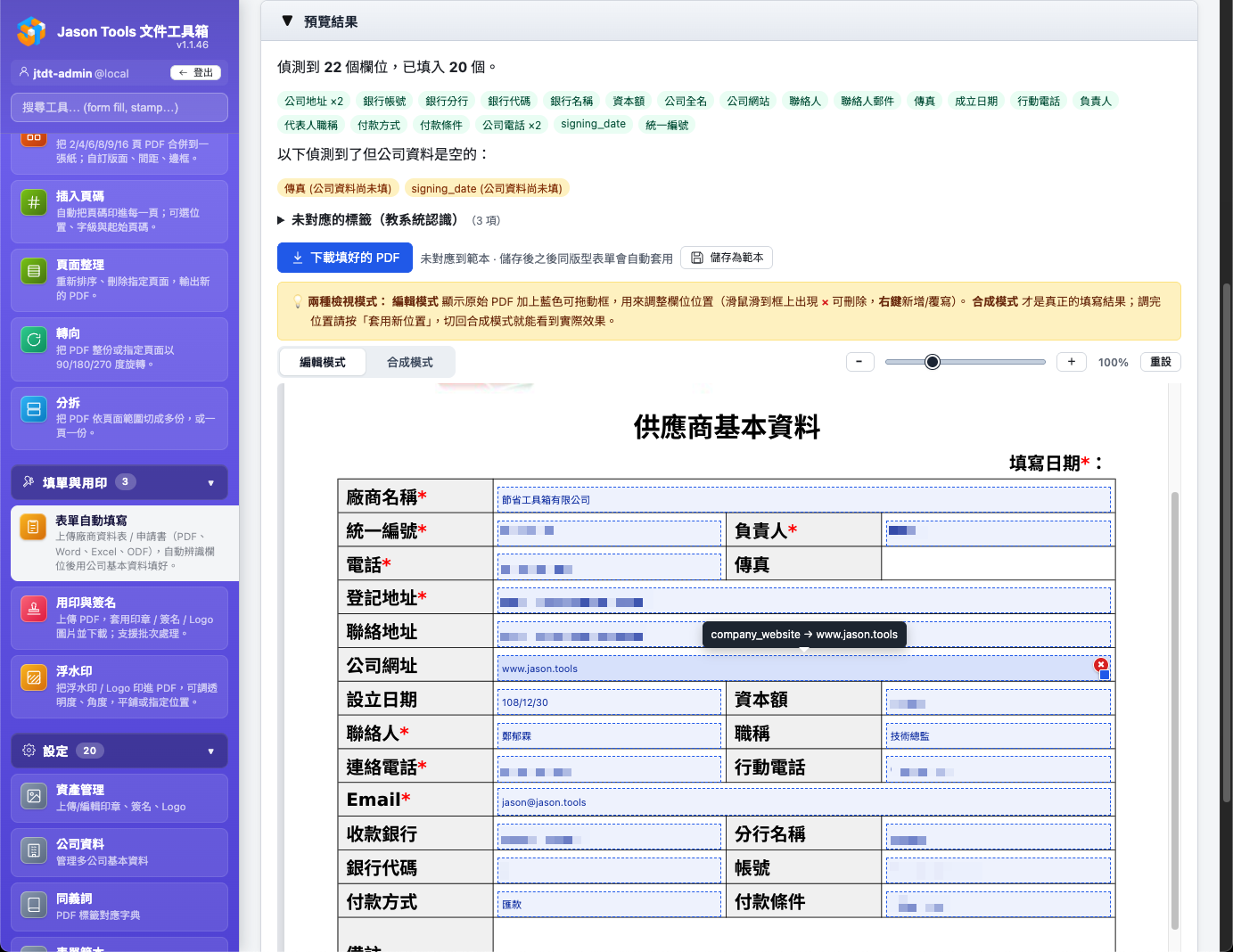Open the 同義詞 label mapping dictionary

pos(119,906)
